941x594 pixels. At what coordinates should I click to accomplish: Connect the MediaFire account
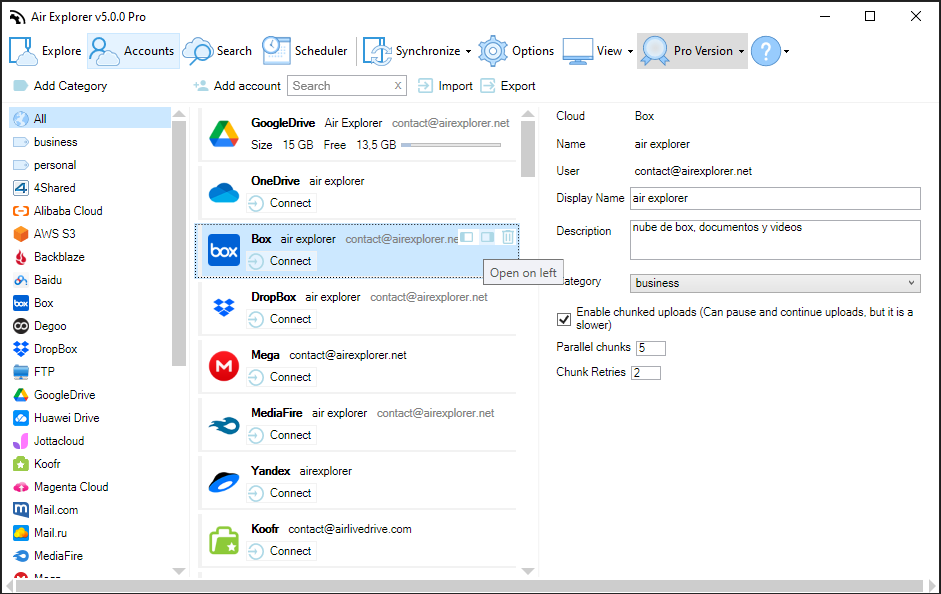(281, 435)
